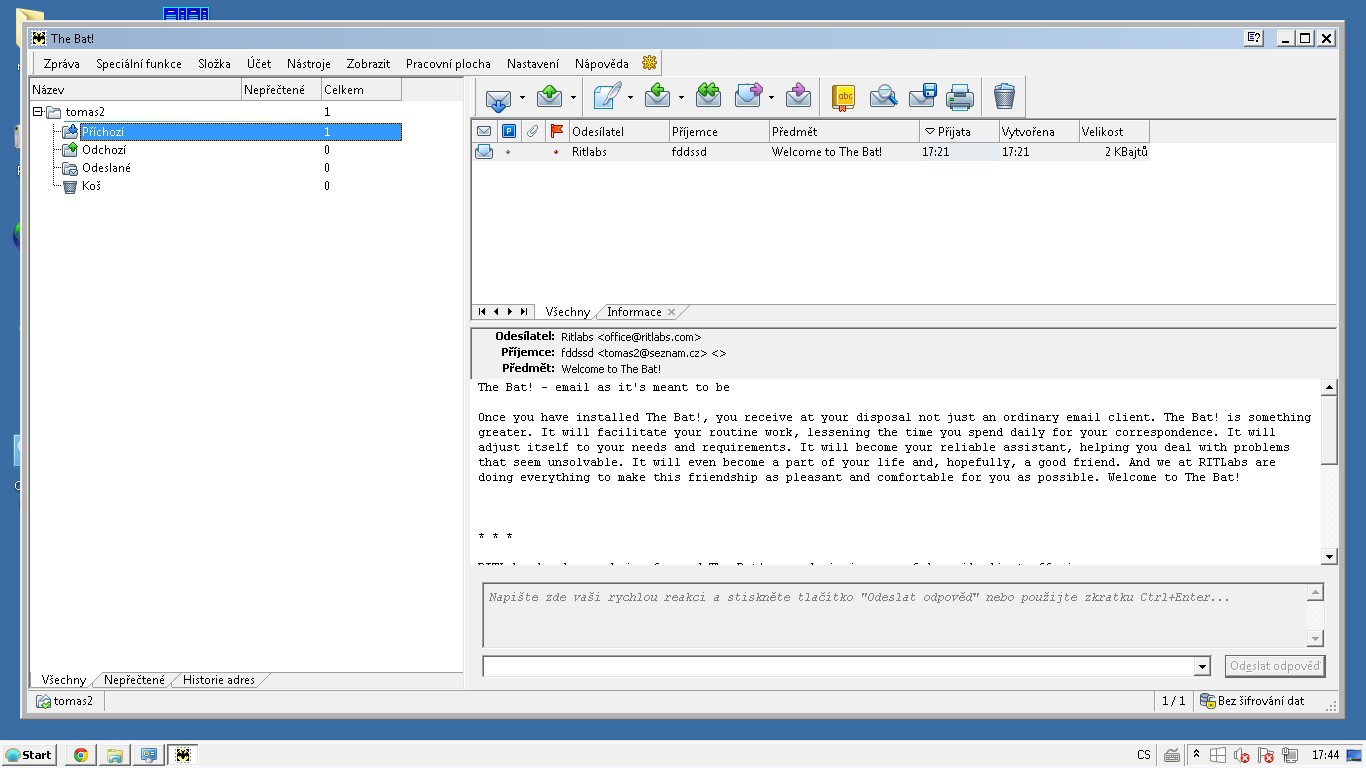
Task: Close the Informace tab with its X
Action: pos(672,312)
